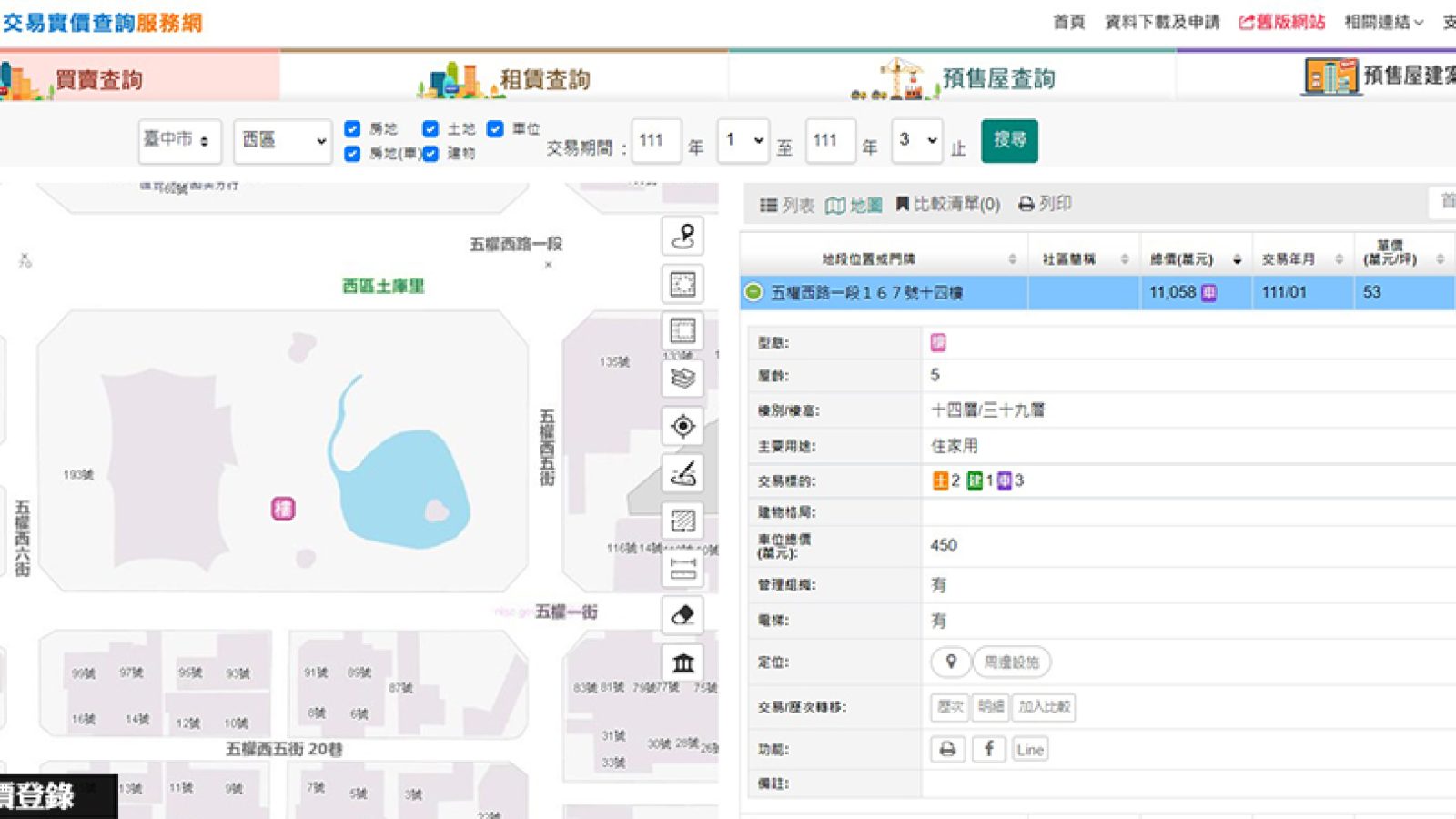Open the 預售屋查詢 tab
Viewport: 1456px width, 819px height.
tap(954, 79)
